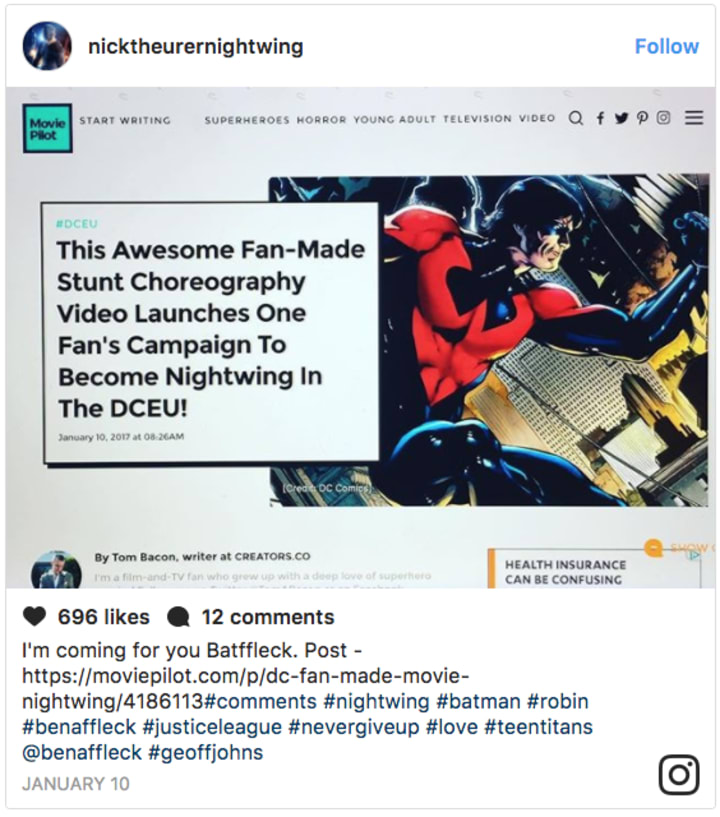
Task: Click the Instagram logo at bottom right
Action: pyautogui.click(x=679, y=774)
